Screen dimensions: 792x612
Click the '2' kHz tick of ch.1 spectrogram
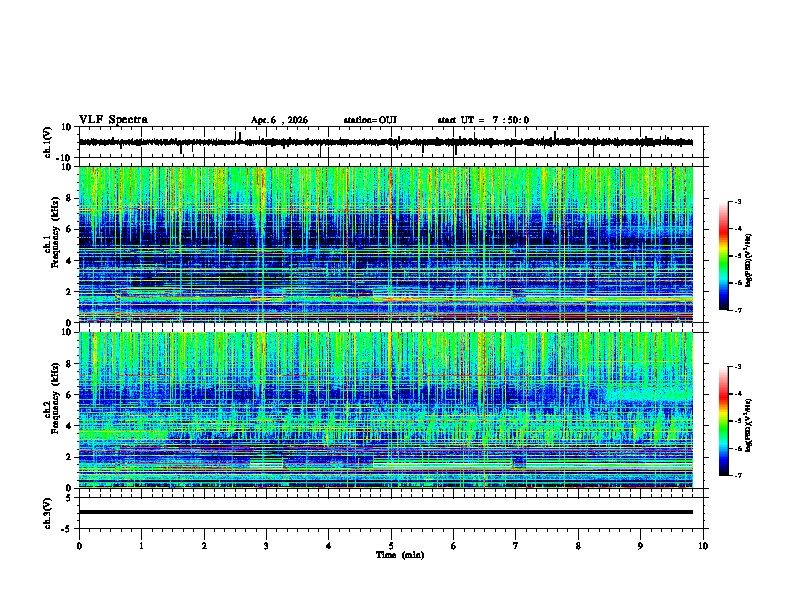69,292
